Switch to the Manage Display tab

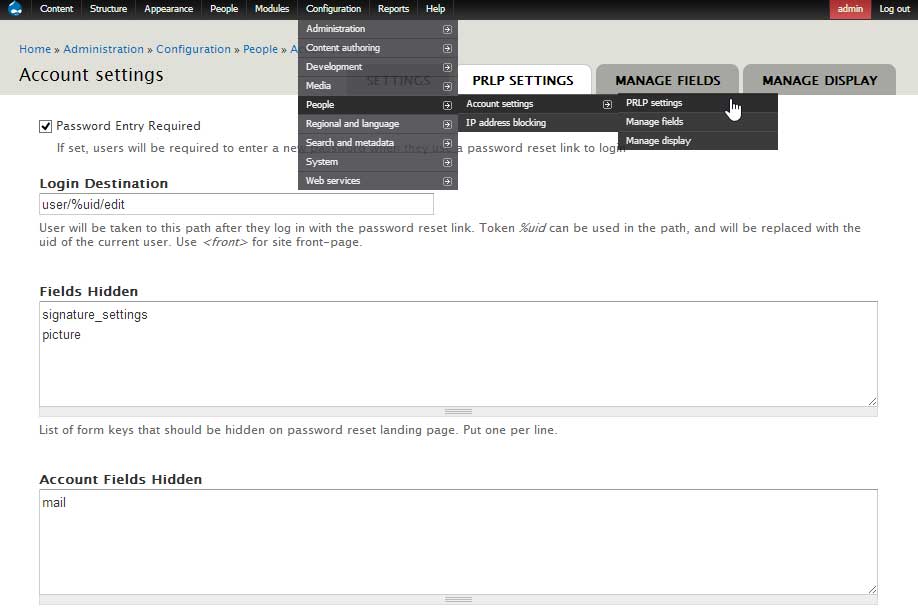tap(819, 79)
